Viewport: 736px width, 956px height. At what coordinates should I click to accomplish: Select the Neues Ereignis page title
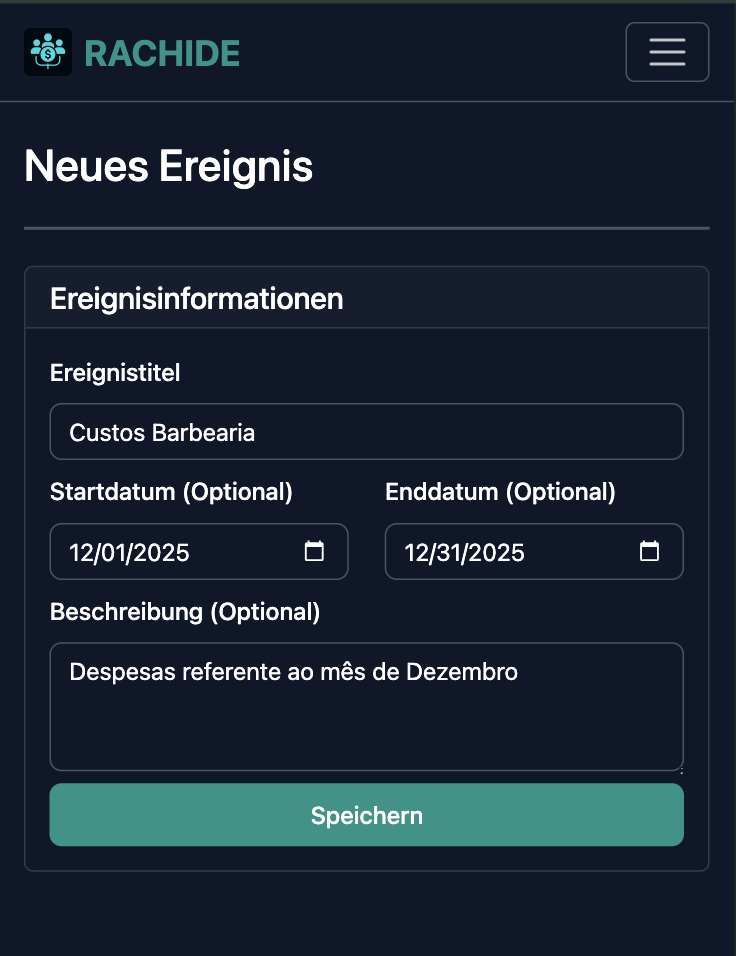pyautogui.click(x=168, y=166)
